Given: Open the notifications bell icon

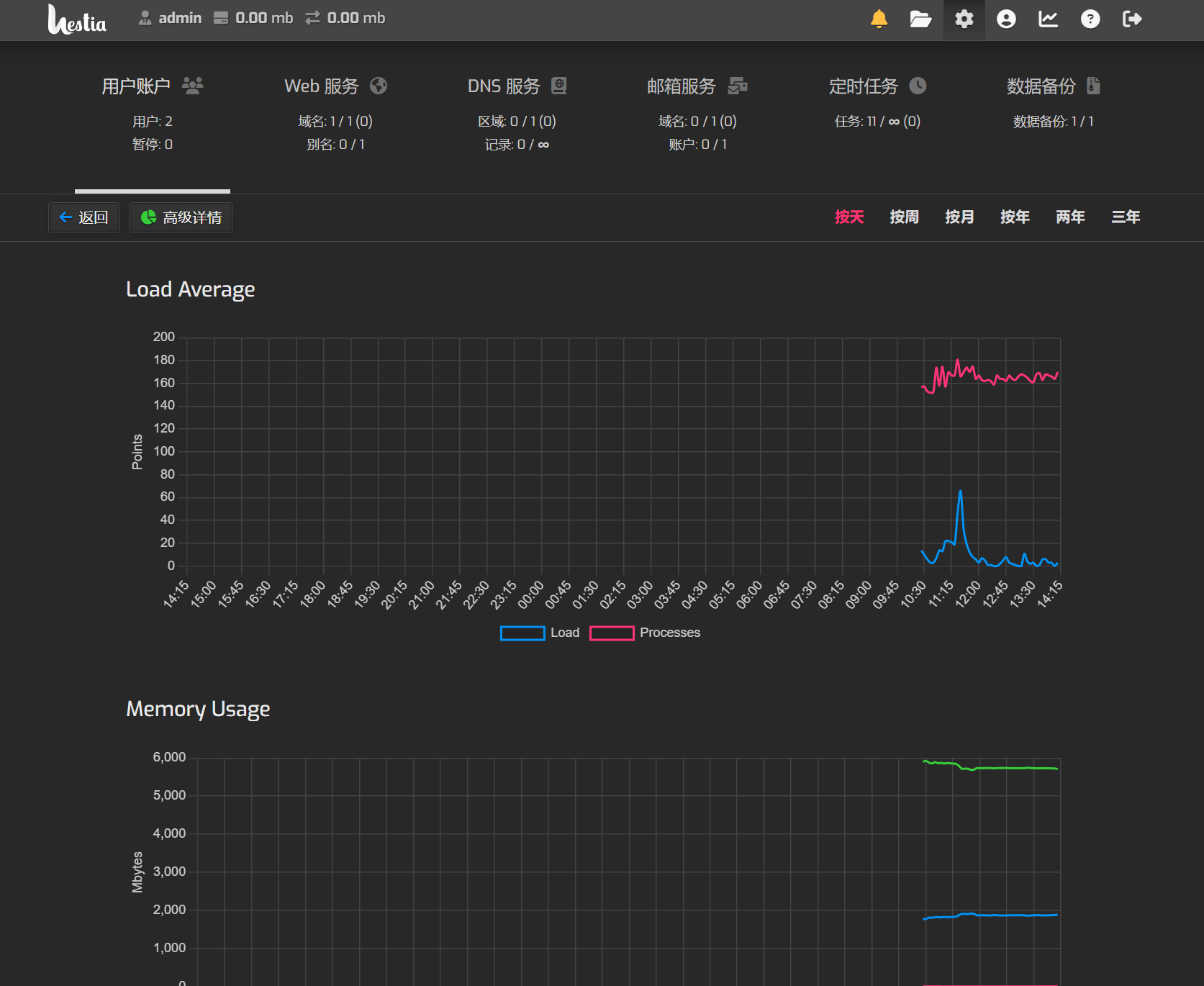Looking at the screenshot, I should pos(879,19).
